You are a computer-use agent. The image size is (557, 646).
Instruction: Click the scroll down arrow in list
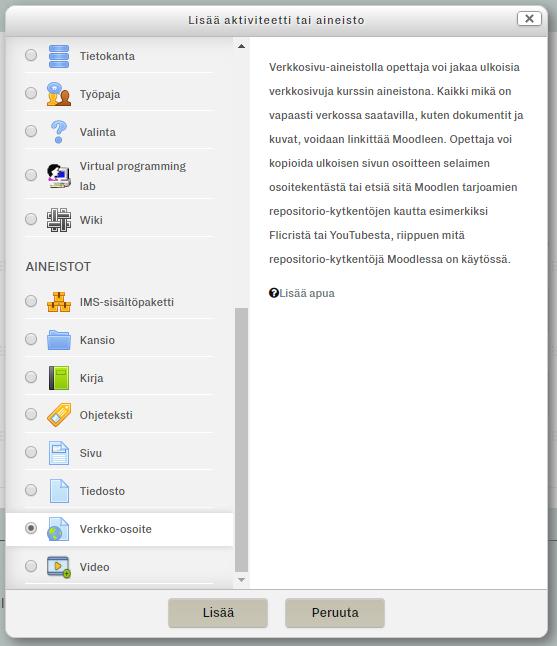[241, 580]
